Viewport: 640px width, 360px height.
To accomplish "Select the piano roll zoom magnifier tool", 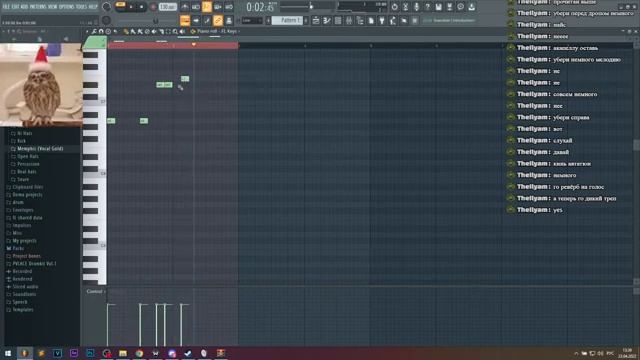I will [175, 31].
